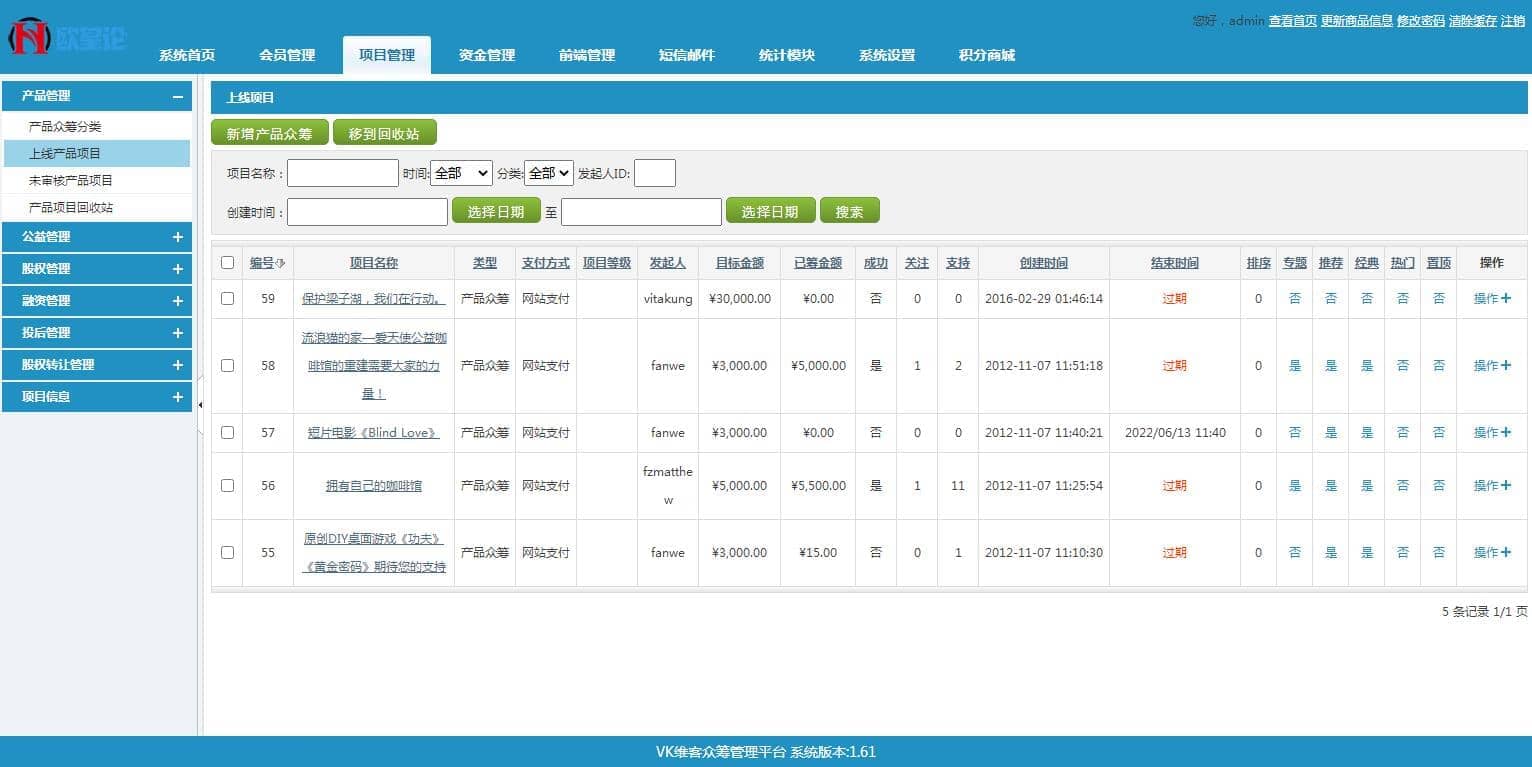The height and width of the screenshot is (767, 1532).
Task: Open the 分类 dropdown filter
Action: point(548,173)
